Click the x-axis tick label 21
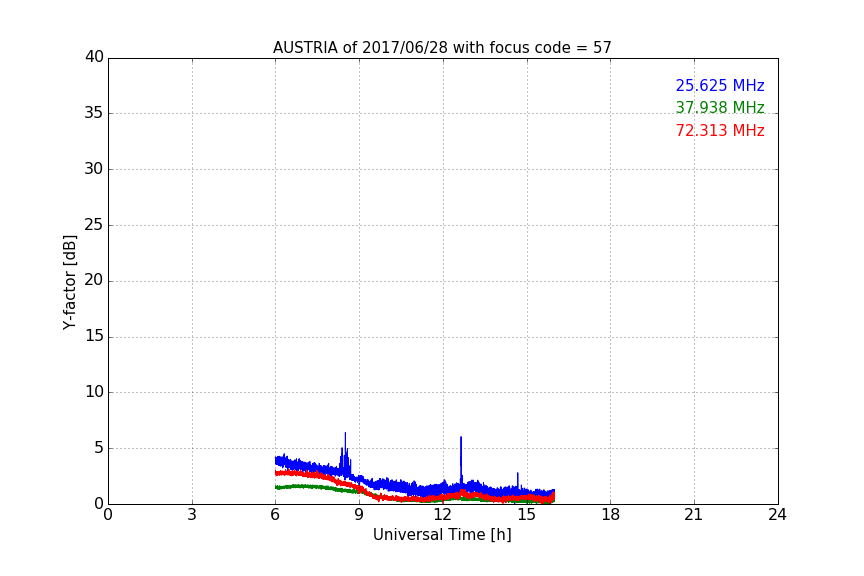 694,515
